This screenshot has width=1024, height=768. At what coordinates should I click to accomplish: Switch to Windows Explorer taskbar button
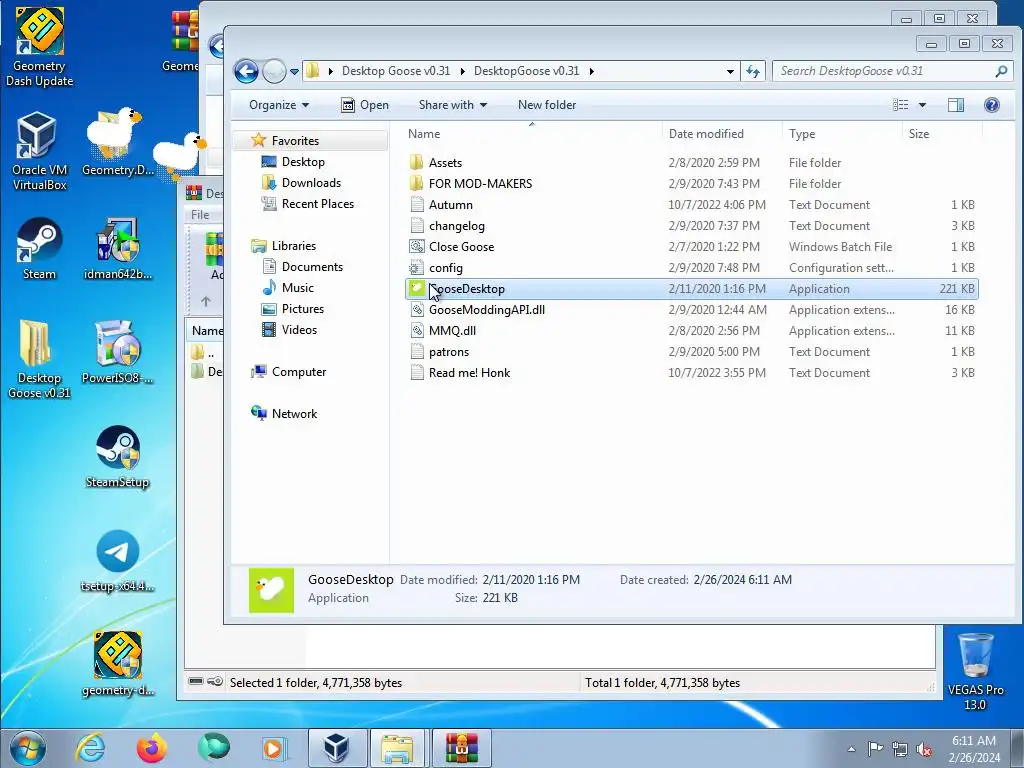click(399, 748)
